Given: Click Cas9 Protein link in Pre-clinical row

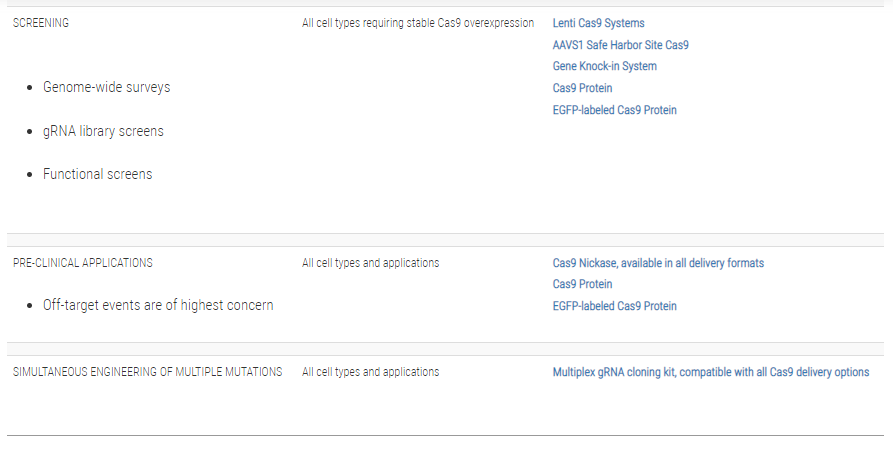Looking at the screenshot, I should pos(582,284).
